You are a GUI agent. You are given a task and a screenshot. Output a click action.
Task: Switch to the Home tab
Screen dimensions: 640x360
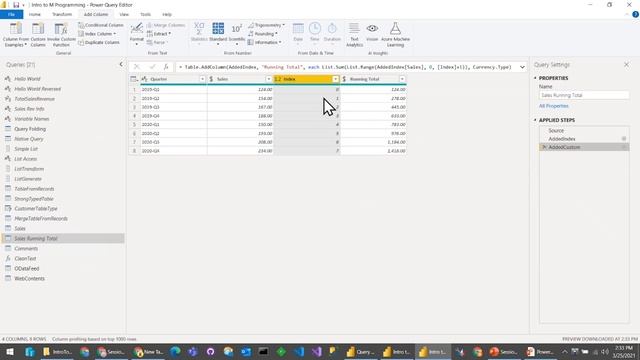tap(35, 14)
